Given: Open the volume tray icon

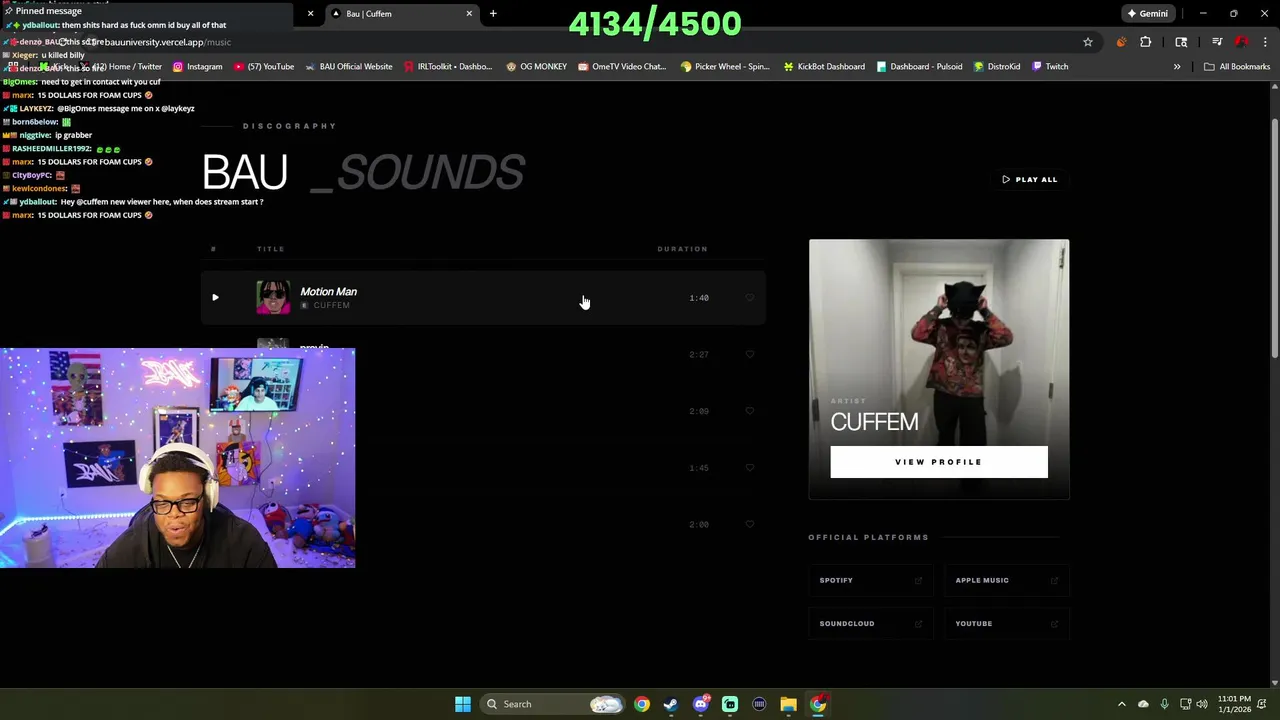Looking at the screenshot, I should [1202, 704].
